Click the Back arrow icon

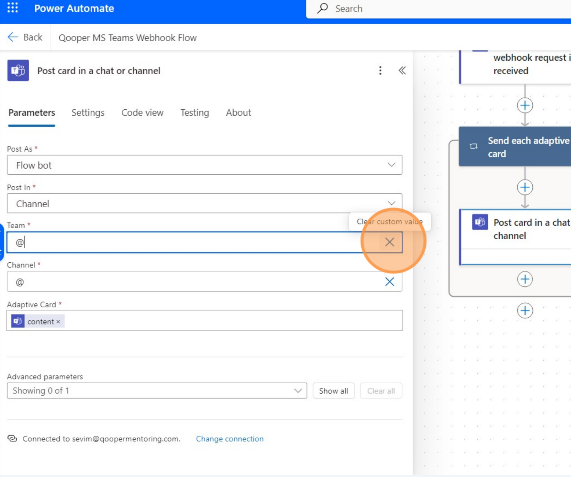[13, 37]
